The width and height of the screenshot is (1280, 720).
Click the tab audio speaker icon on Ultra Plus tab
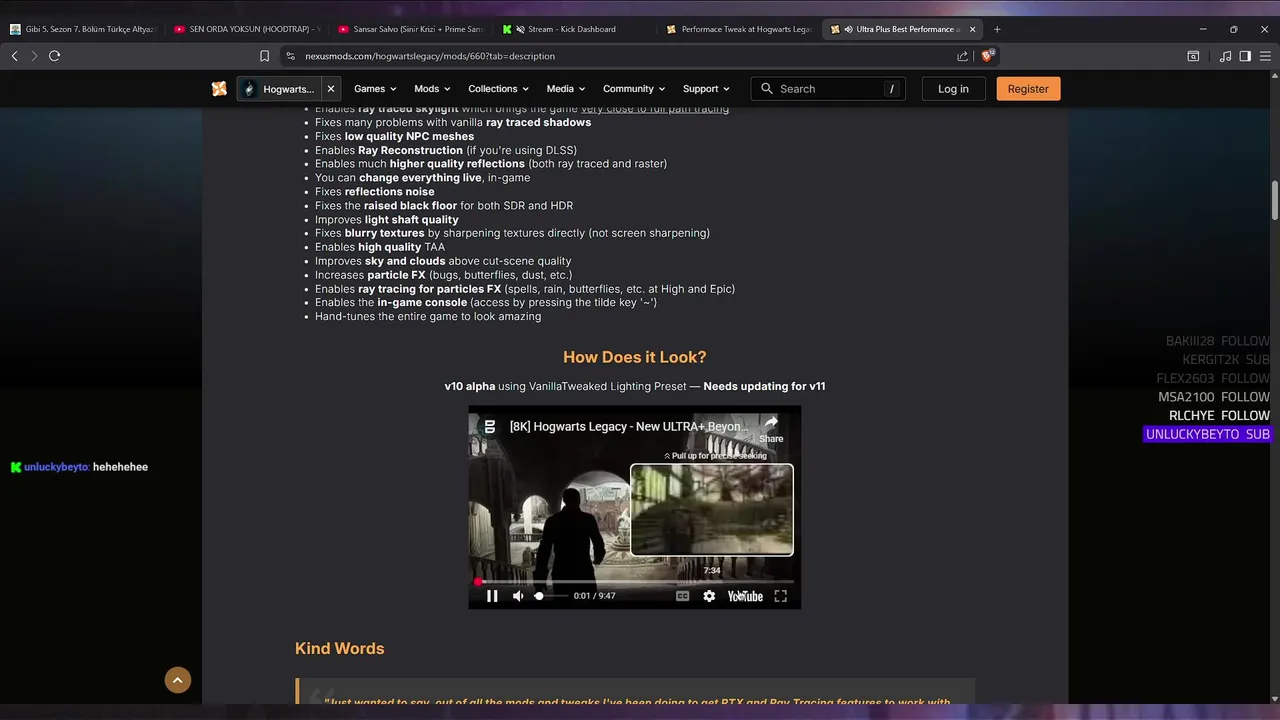click(x=848, y=29)
